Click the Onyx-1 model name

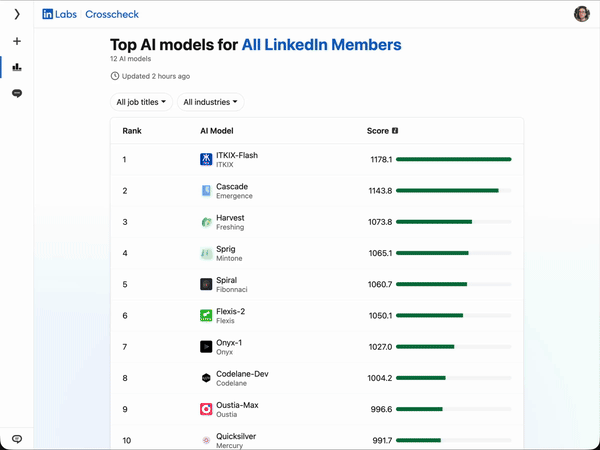(229, 343)
